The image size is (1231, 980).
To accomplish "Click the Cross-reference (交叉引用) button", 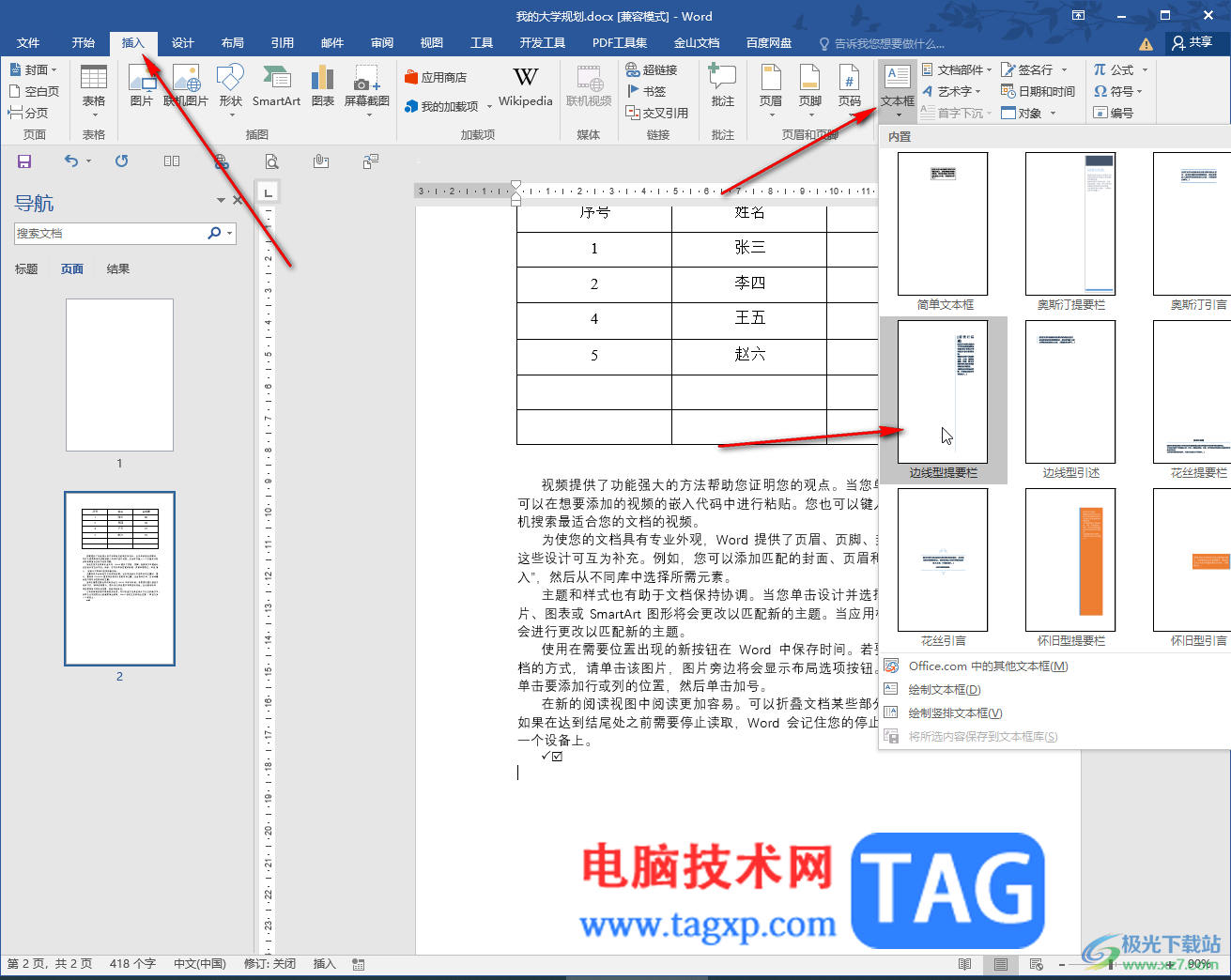I will tap(657, 113).
